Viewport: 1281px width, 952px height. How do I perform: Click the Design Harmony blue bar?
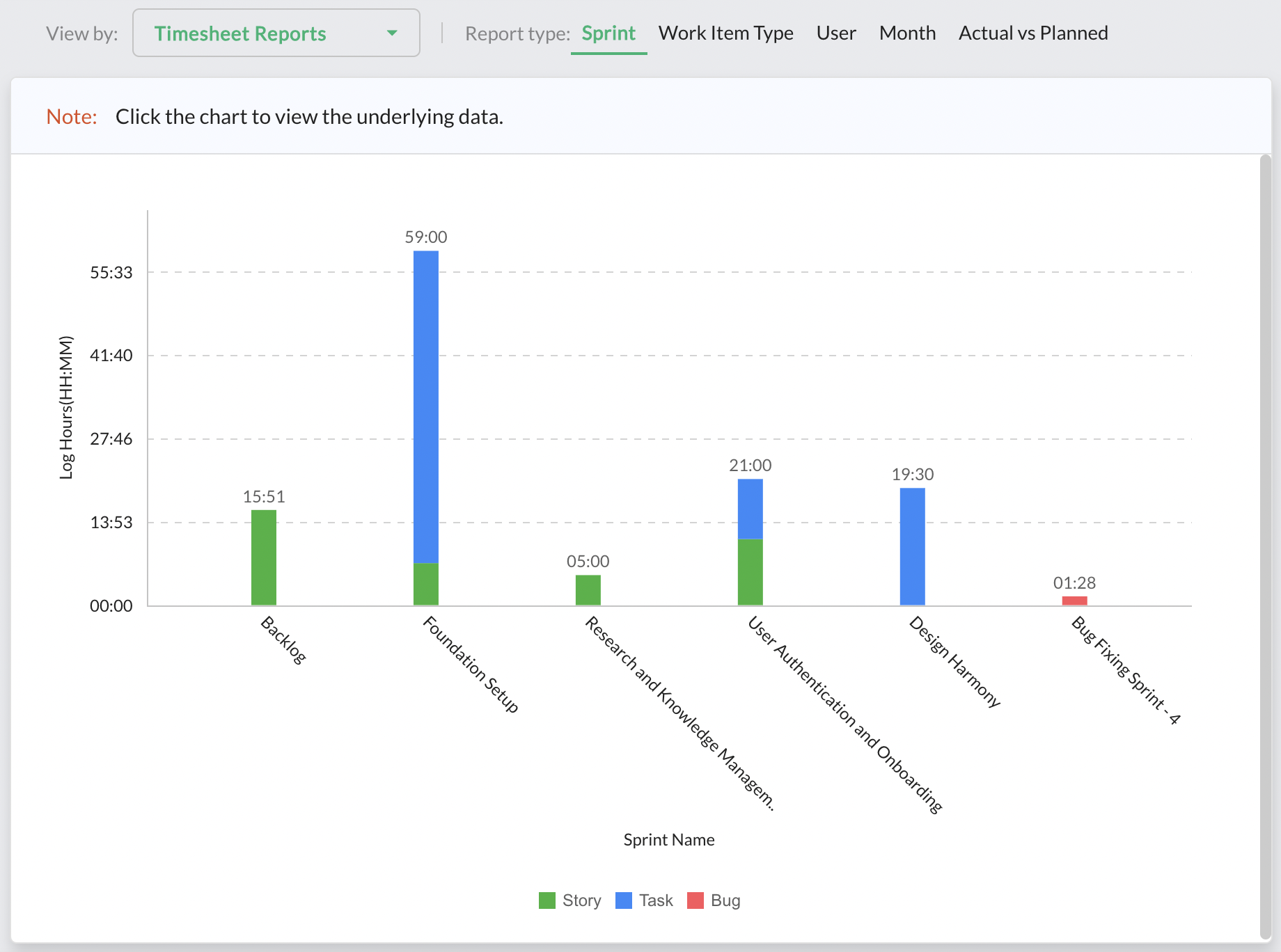tap(912, 546)
